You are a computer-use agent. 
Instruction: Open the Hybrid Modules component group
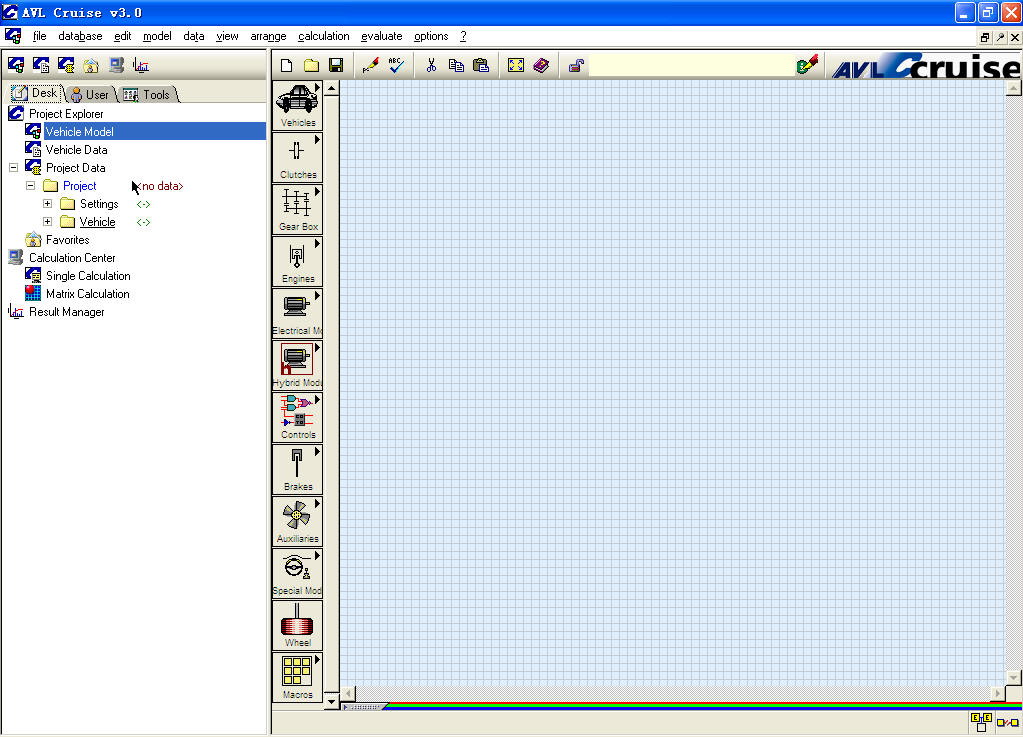(x=297, y=365)
